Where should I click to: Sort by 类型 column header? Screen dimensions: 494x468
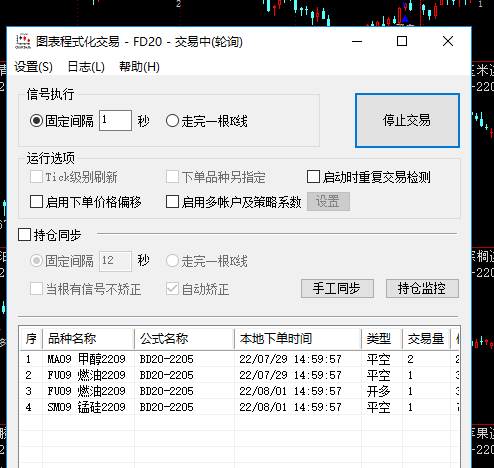point(382,339)
